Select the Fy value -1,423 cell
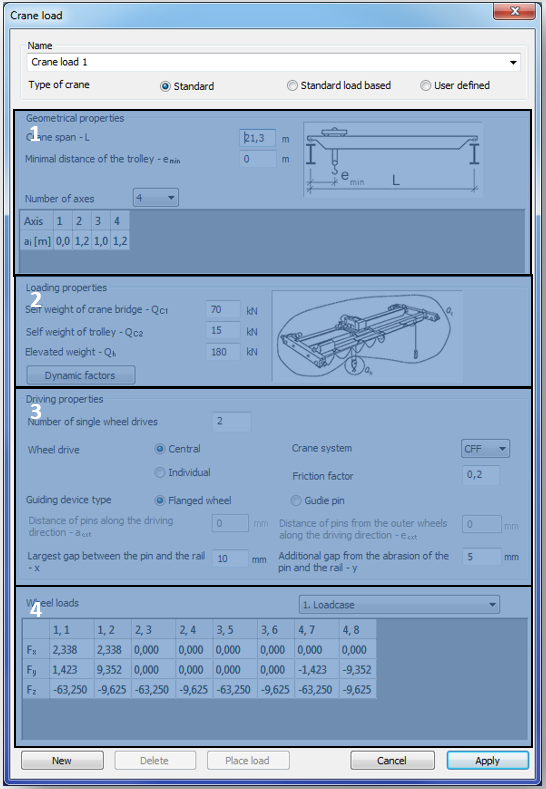 coord(317,670)
